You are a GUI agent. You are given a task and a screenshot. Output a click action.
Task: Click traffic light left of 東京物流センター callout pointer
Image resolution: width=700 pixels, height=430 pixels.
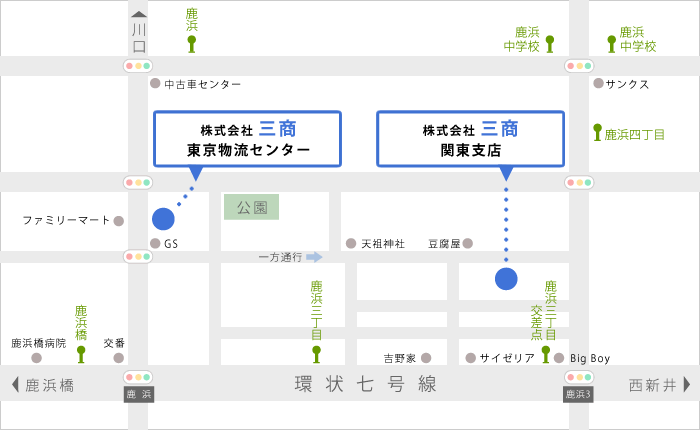[138, 182]
